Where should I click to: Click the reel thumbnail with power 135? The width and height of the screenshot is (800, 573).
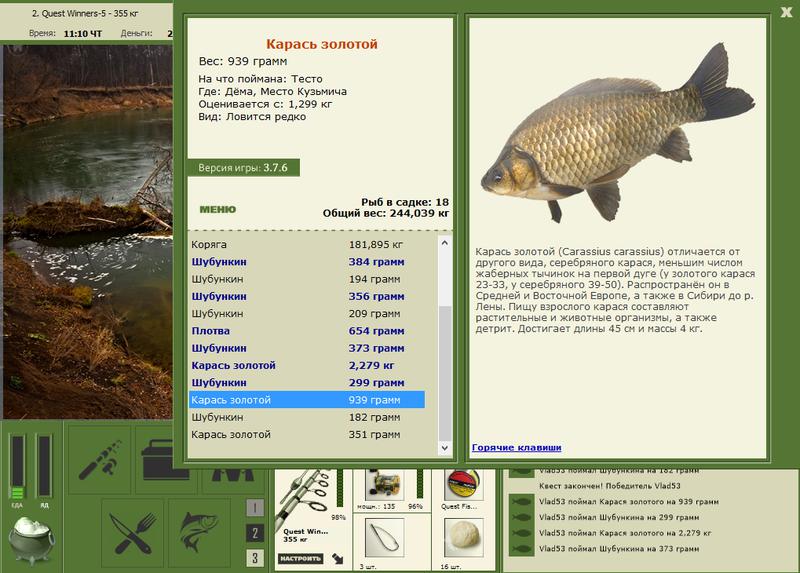coord(385,485)
